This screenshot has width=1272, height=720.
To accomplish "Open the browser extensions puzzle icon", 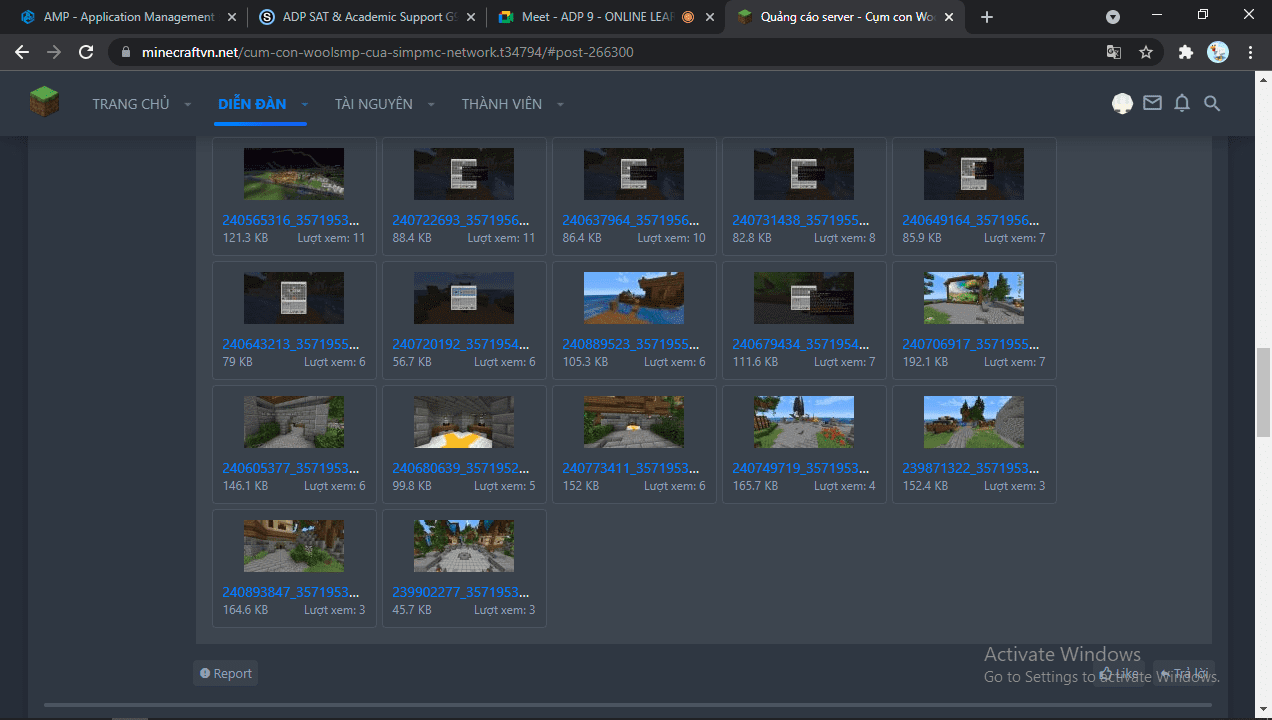I will [1186, 52].
